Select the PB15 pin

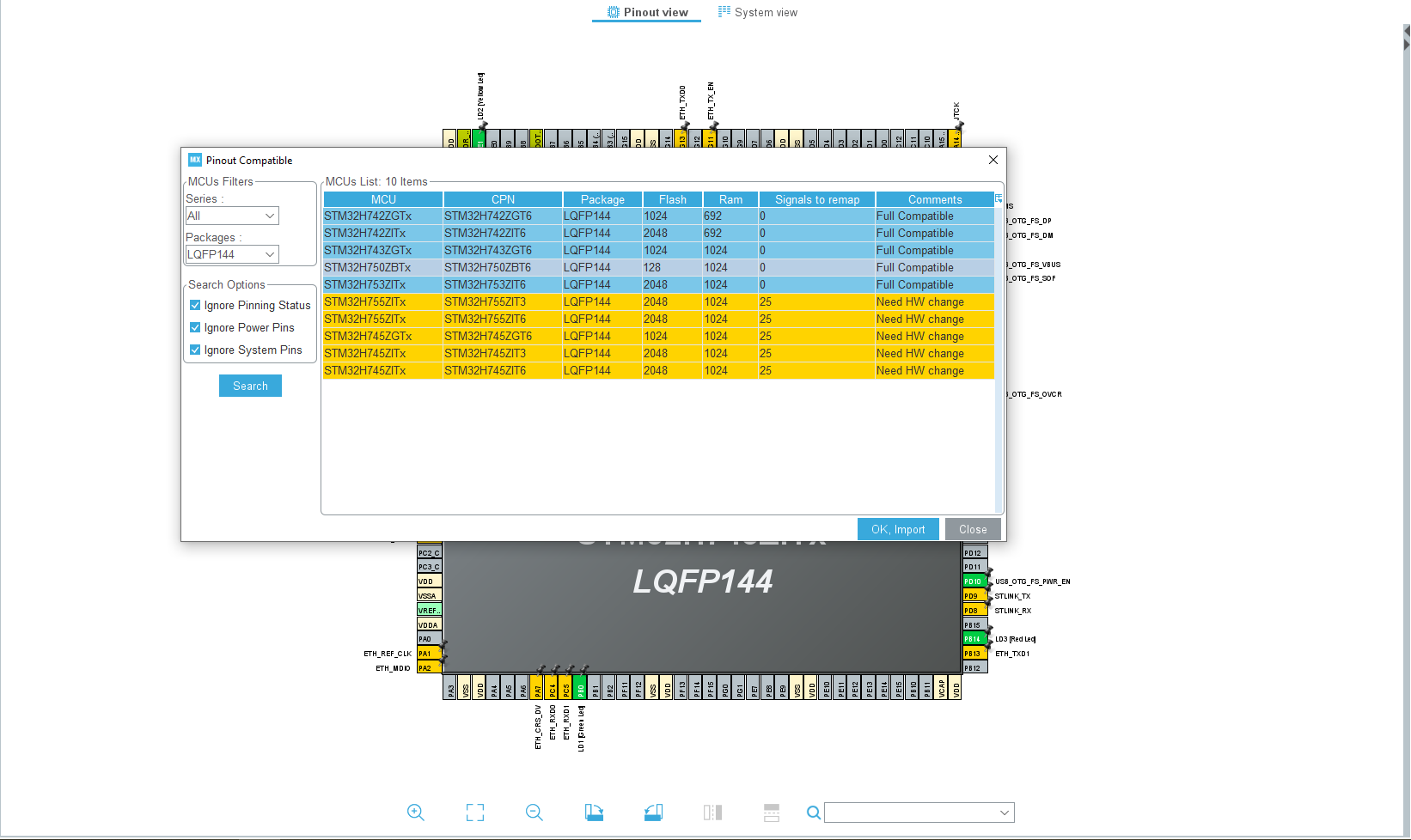coord(974,625)
